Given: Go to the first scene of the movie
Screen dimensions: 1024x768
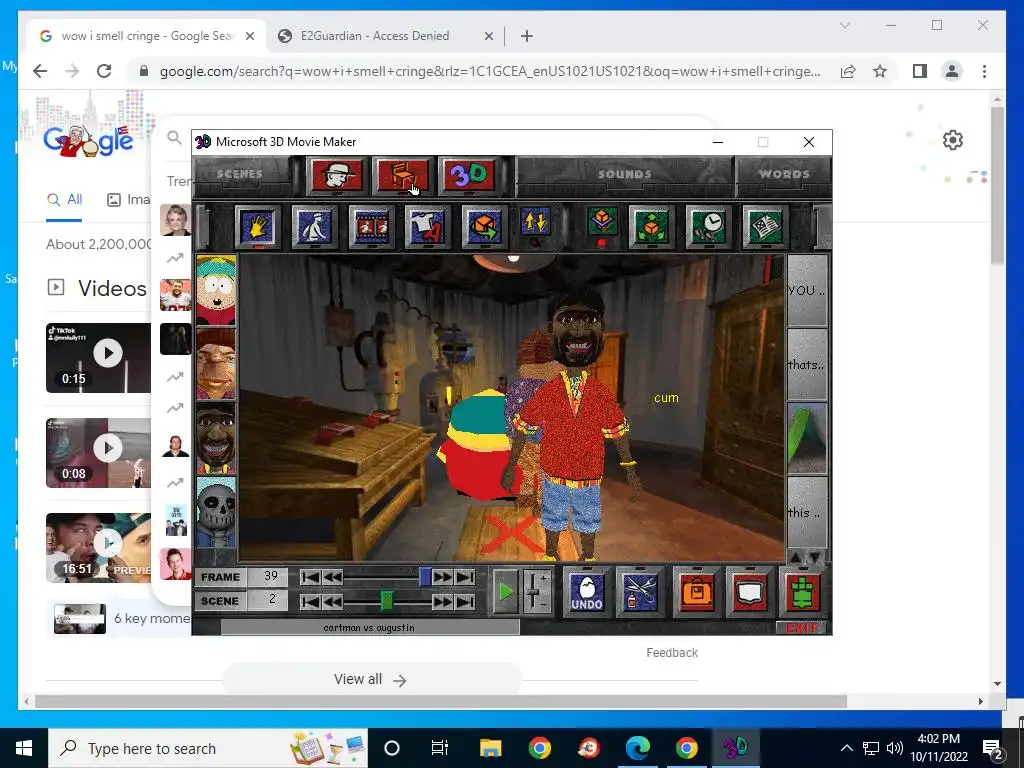Looking at the screenshot, I should 310,601.
